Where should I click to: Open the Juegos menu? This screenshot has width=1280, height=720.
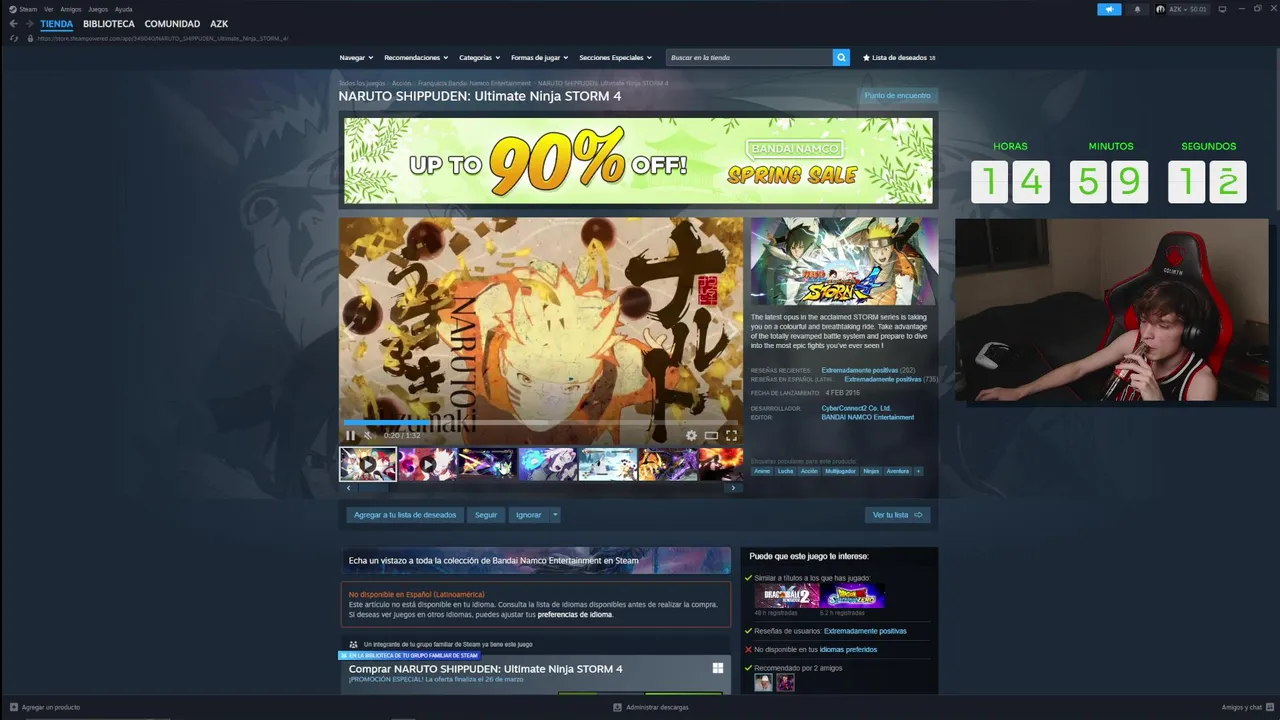tap(98, 9)
